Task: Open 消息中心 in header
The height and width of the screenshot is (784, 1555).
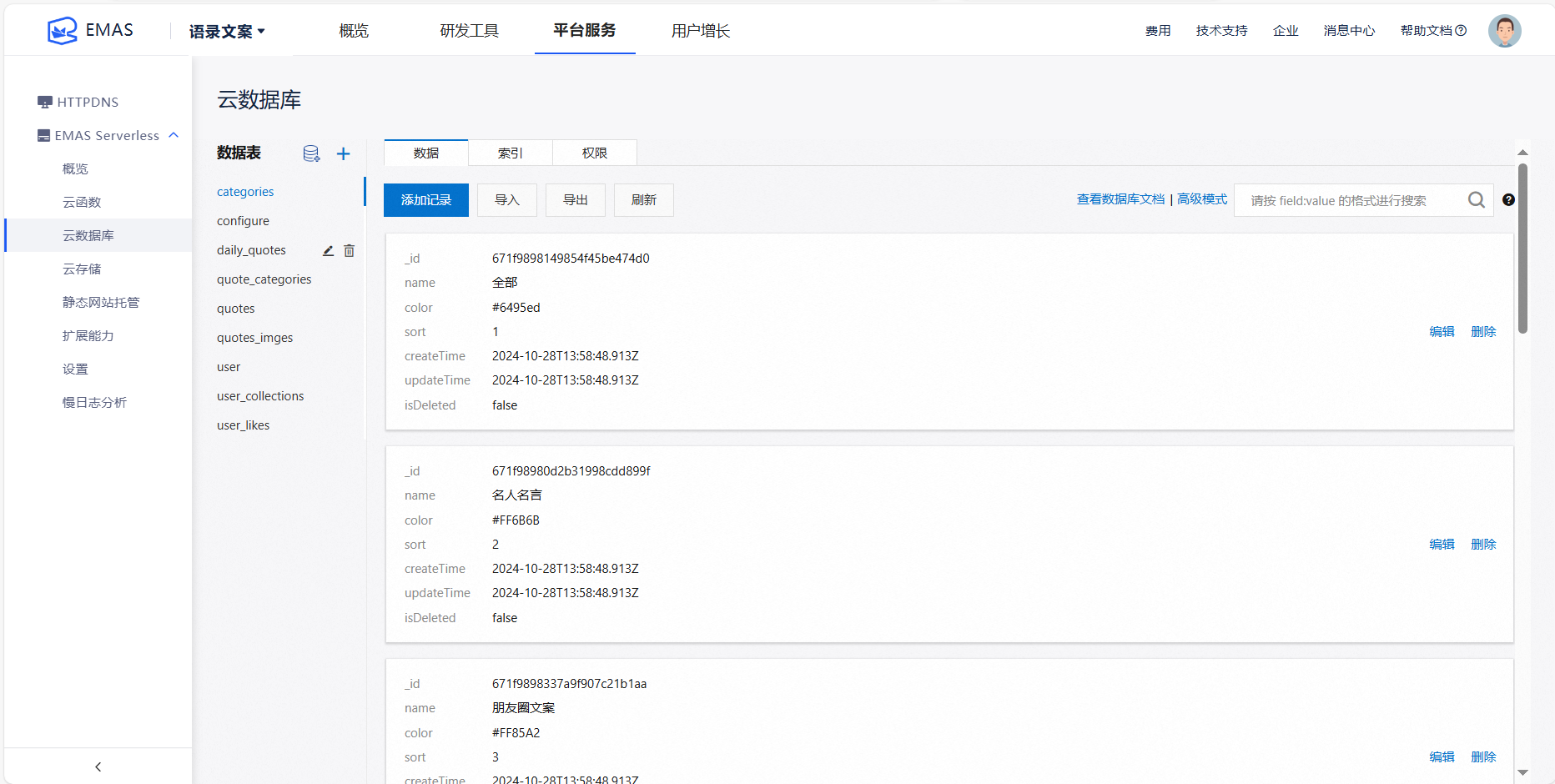Action: [1349, 31]
